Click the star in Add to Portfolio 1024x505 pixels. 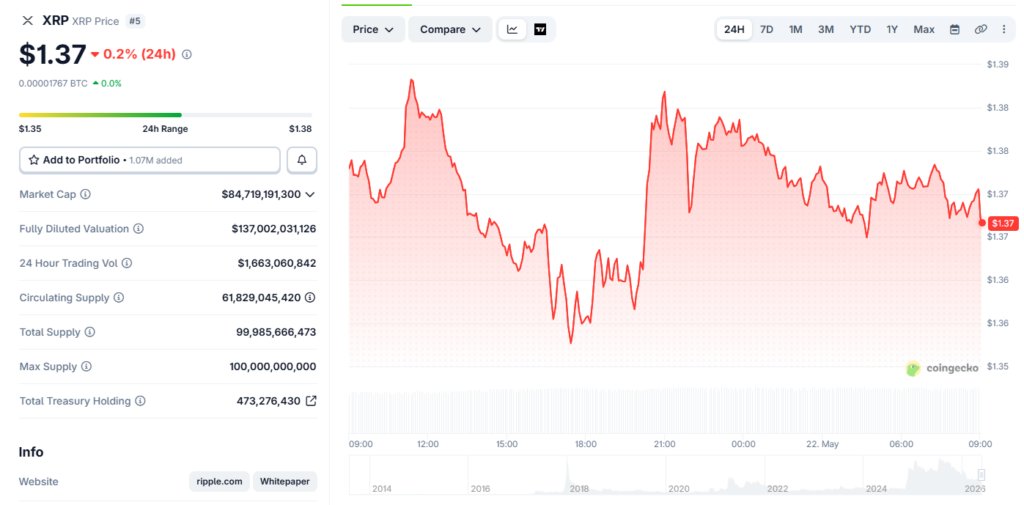[34, 160]
